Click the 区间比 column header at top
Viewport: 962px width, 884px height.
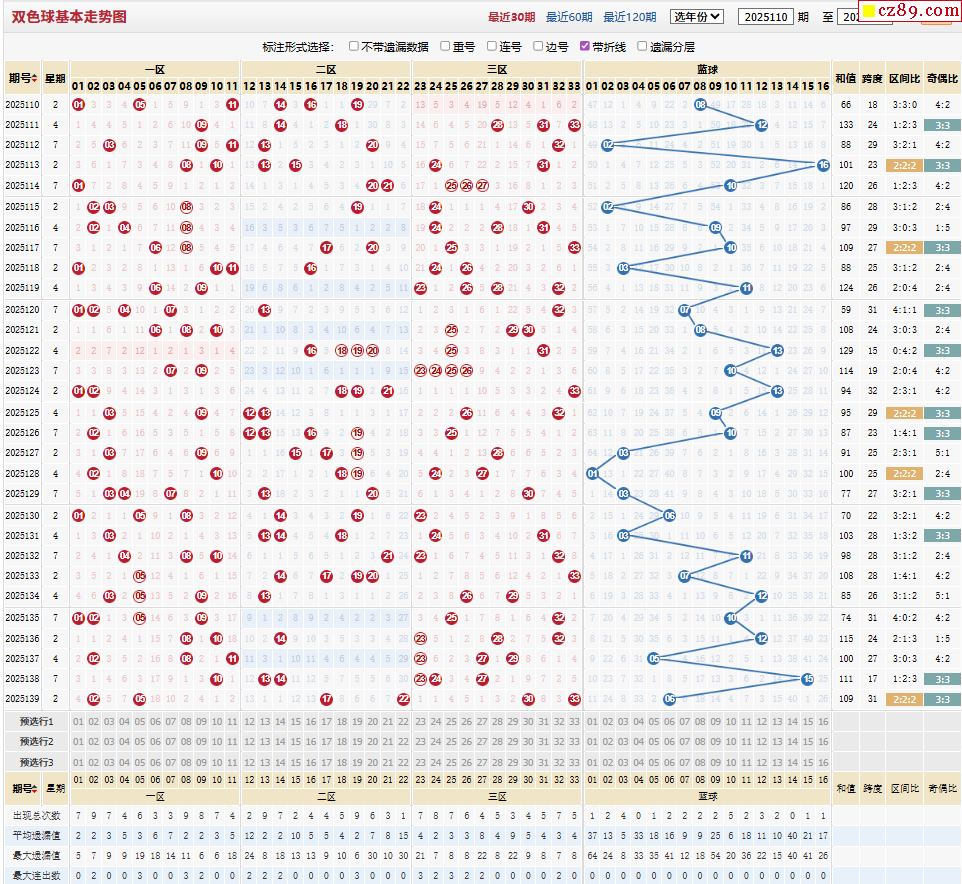coord(904,79)
